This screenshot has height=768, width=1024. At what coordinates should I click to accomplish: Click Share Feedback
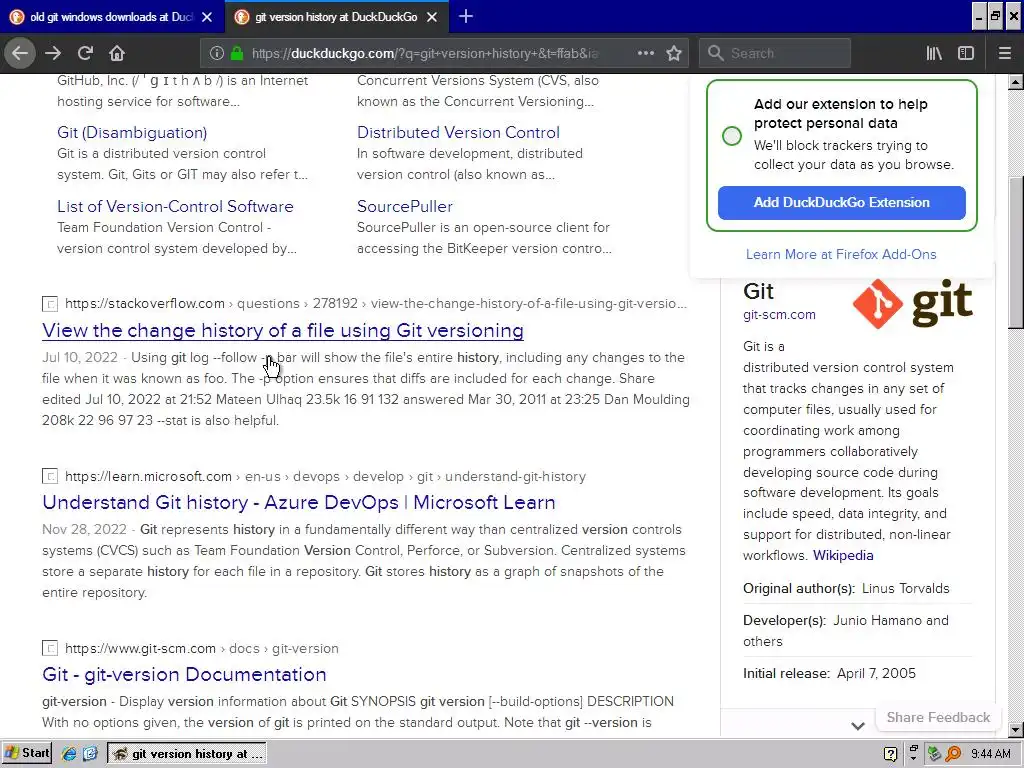pos(938,717)
